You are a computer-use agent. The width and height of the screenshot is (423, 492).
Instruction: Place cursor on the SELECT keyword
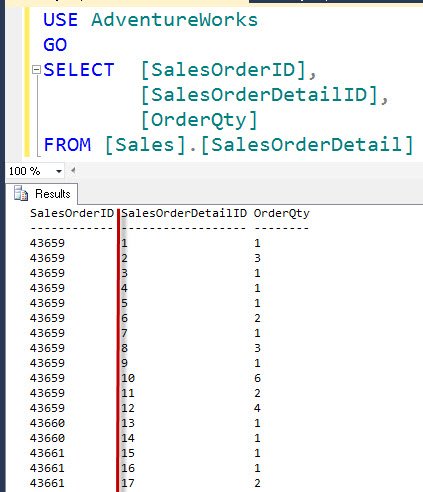79,70
